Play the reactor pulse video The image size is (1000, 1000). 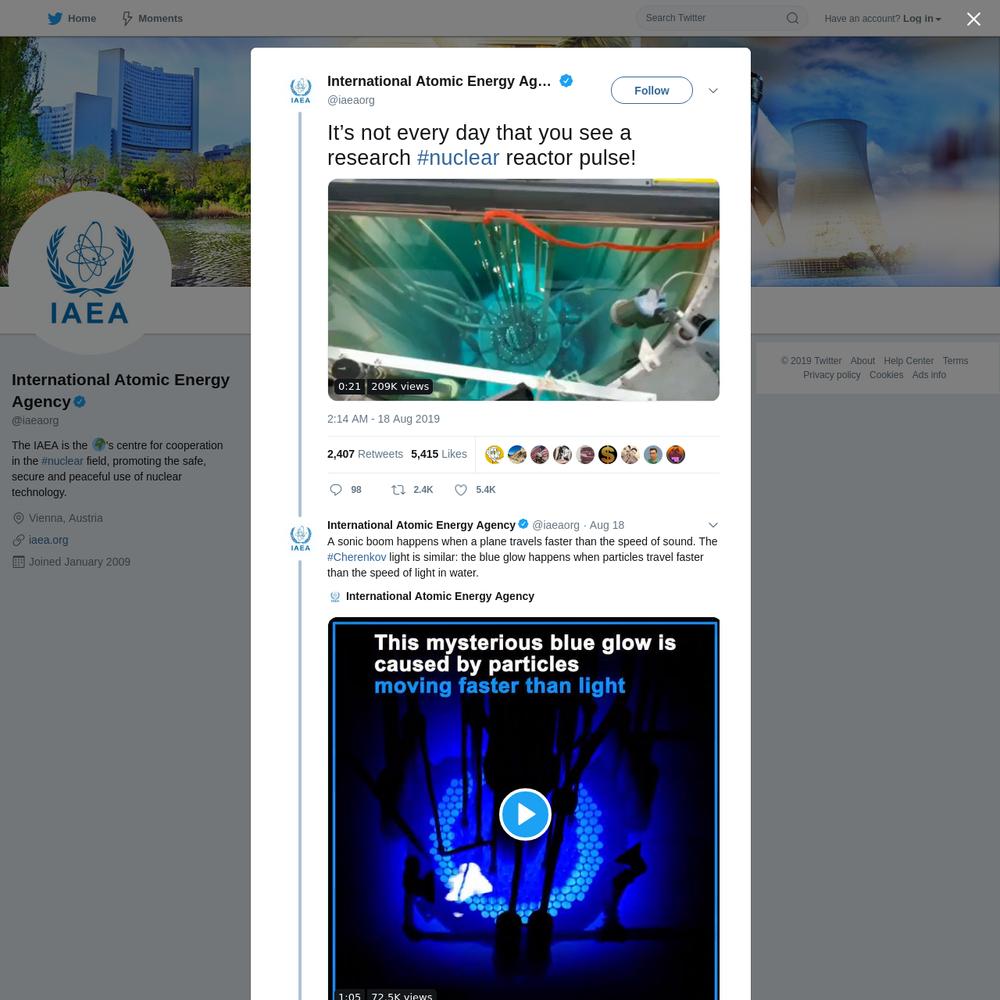(524, 290)
